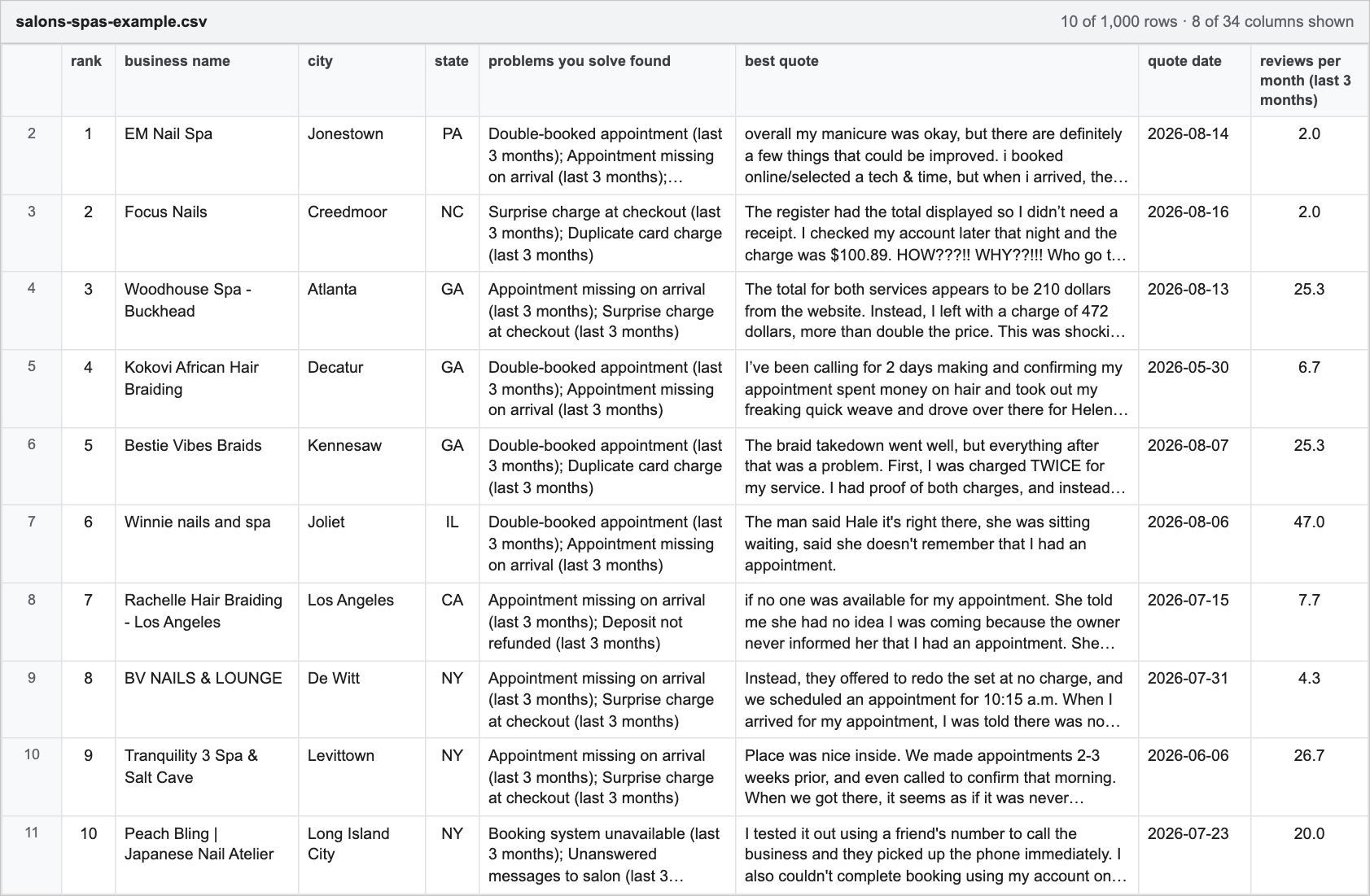The width and height of the screenshot is (1370, 896).
Task: Select the Bestie Vibes Braids cell
Action: [207, 466]
